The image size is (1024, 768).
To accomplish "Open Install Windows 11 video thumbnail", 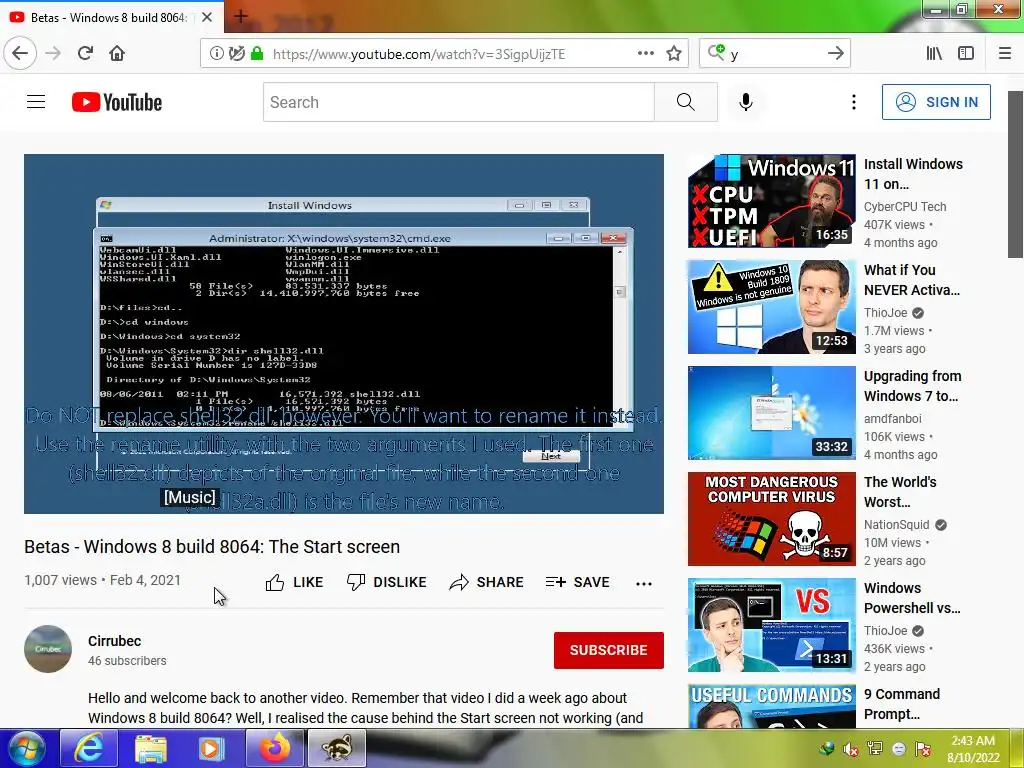I will pyautogui.click(x=771, y=201).
